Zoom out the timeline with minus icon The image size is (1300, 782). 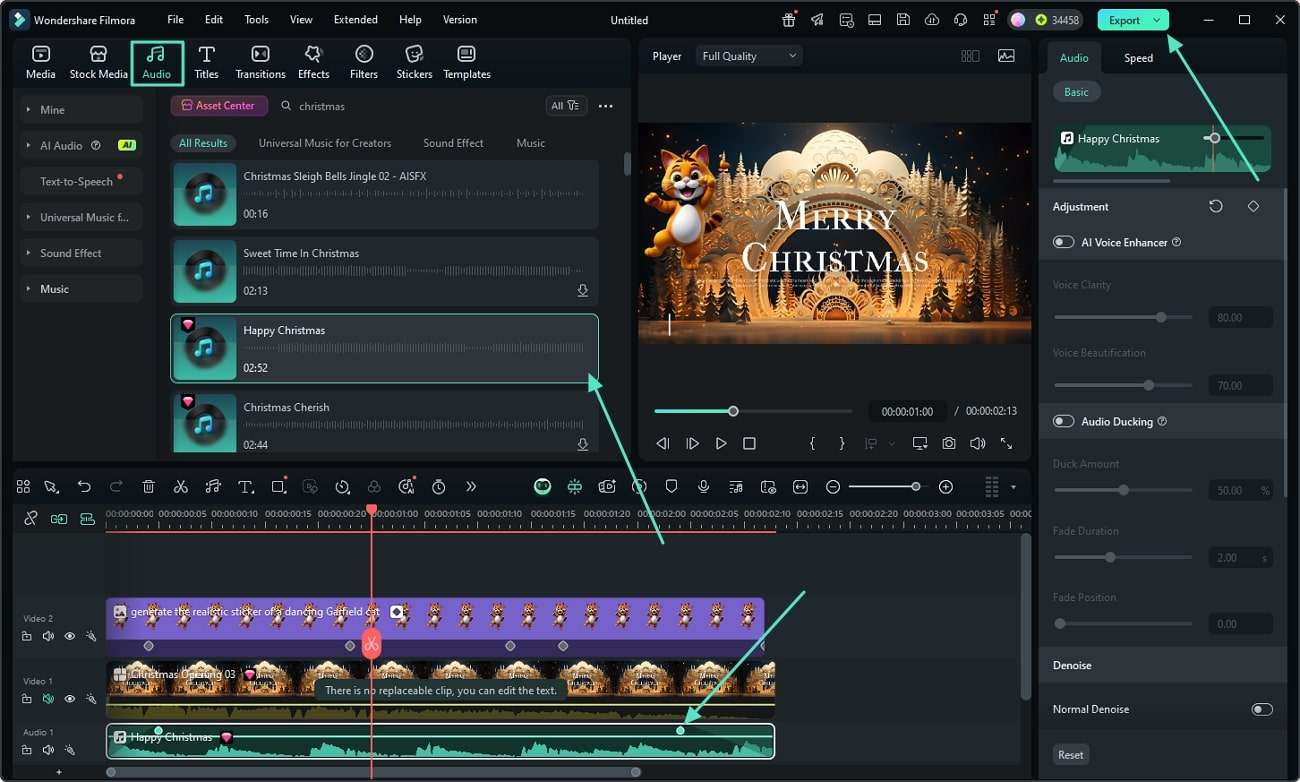(x=833, y=487)
